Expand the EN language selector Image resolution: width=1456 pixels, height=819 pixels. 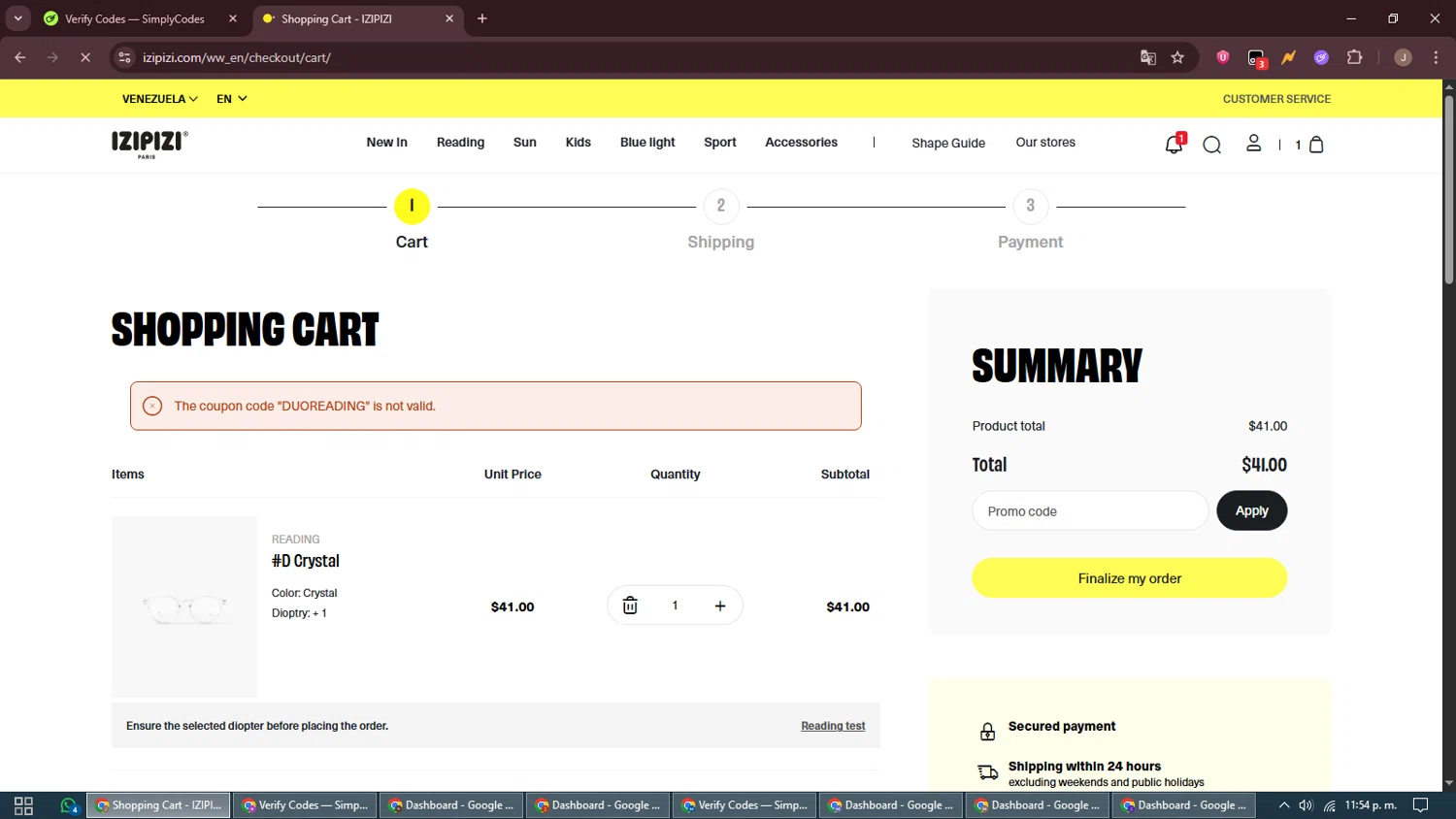232,99
